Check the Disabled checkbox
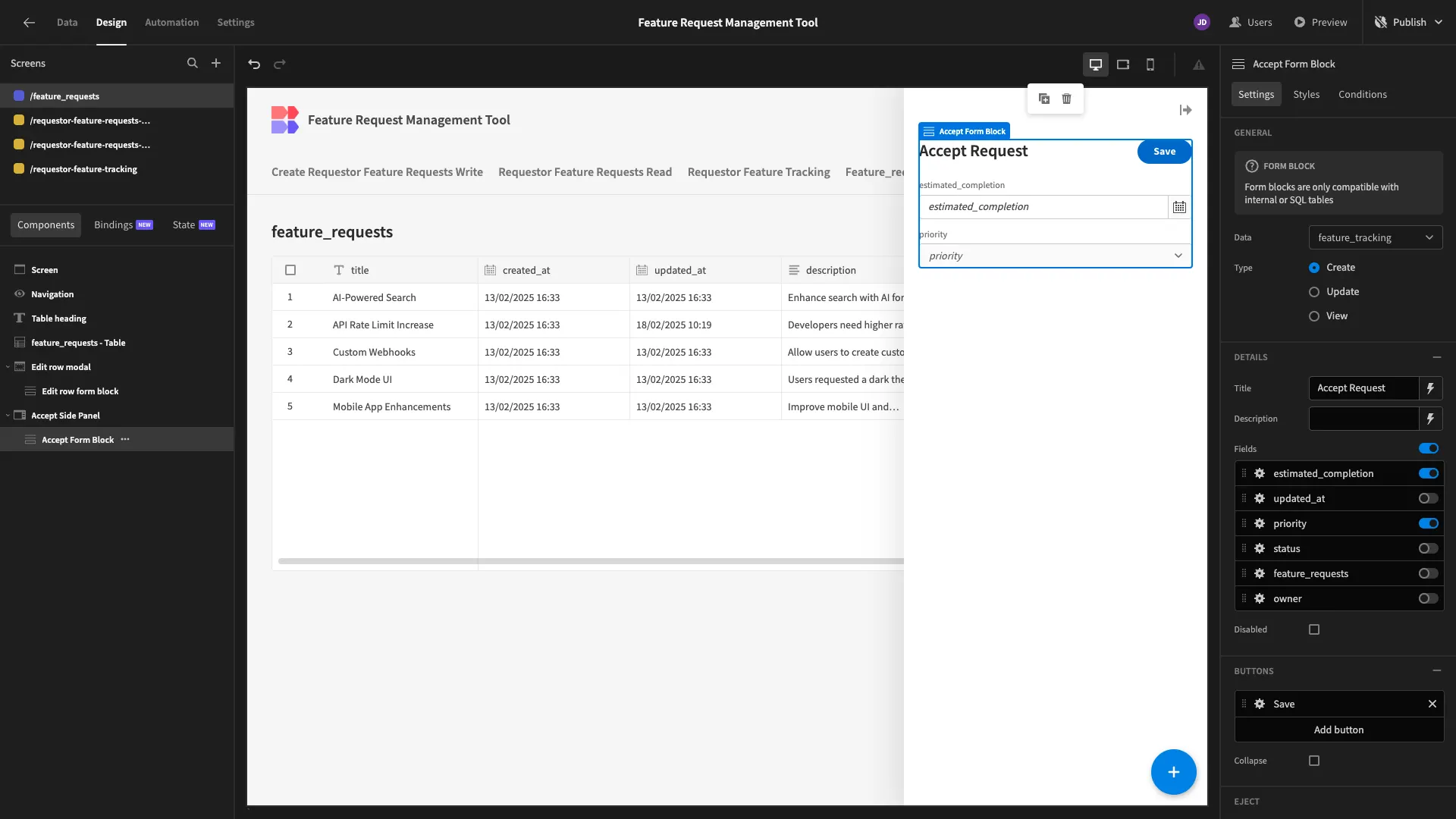This screenshot has width=1456, height=819. click(x=1314, y=629)
